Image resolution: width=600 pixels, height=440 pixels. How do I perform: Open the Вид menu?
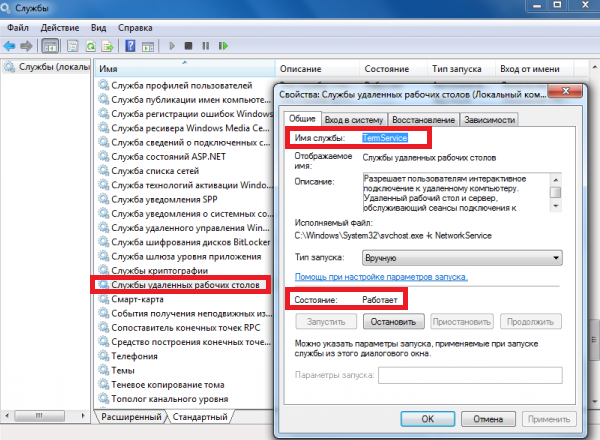(98, 28)
